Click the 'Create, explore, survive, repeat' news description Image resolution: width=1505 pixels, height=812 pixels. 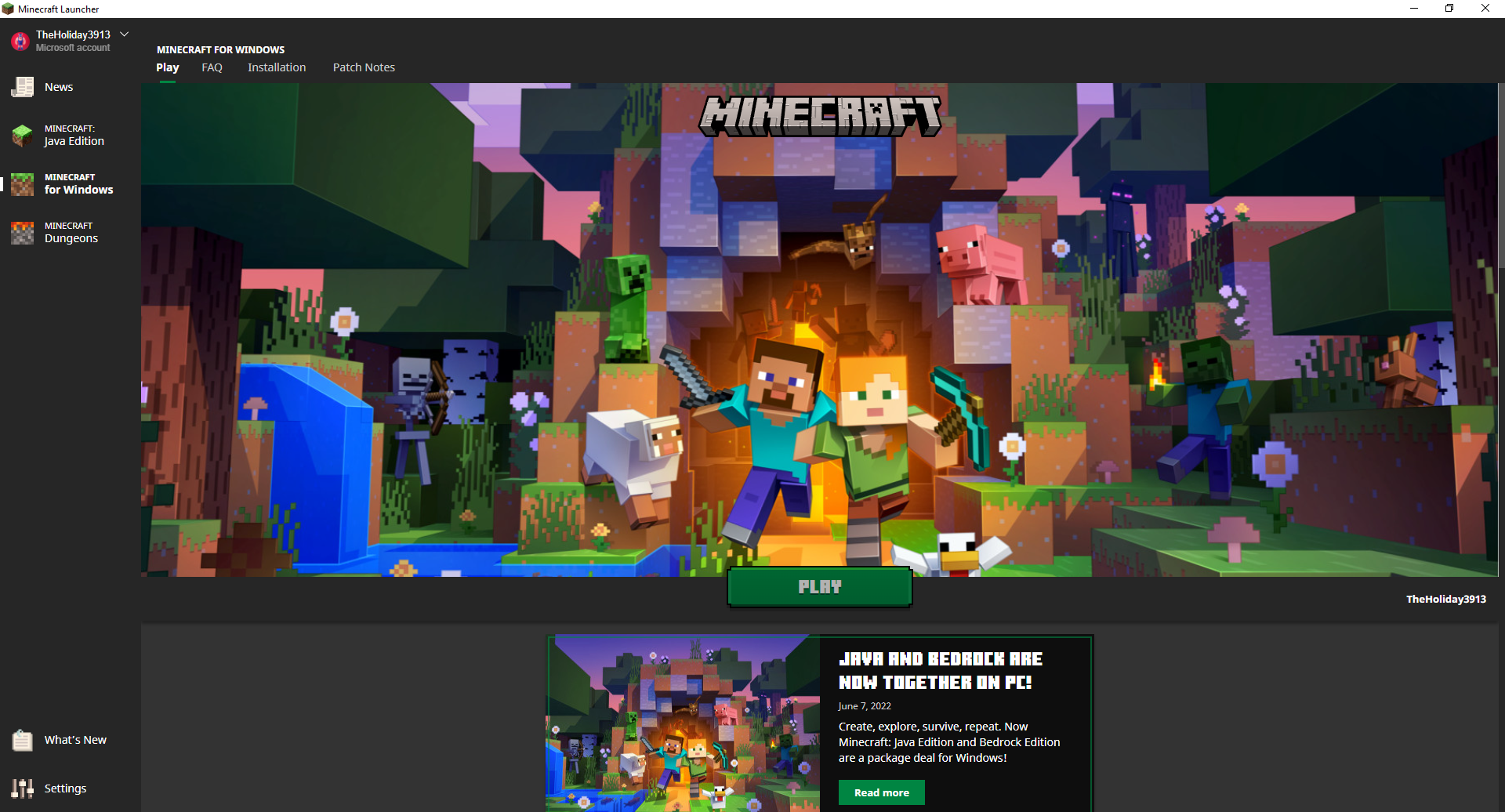949,742
